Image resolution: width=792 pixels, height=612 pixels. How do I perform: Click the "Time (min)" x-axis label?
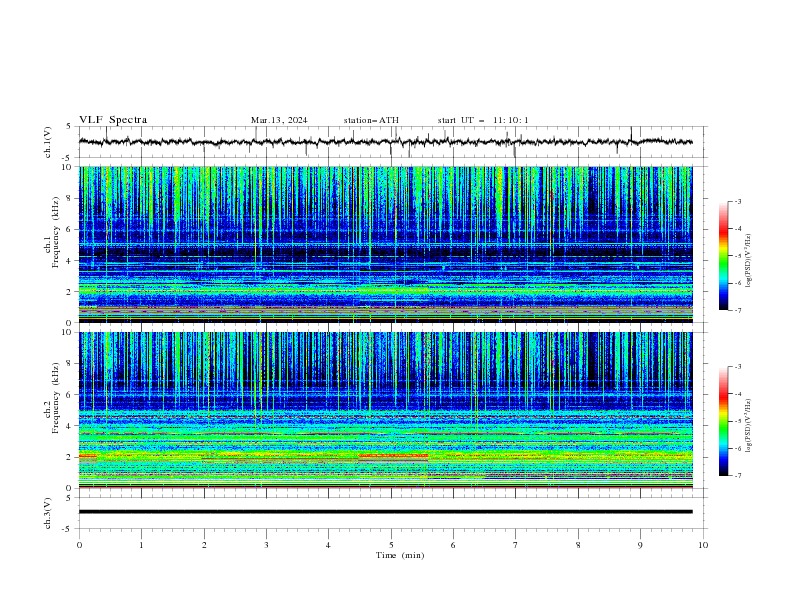400,555
